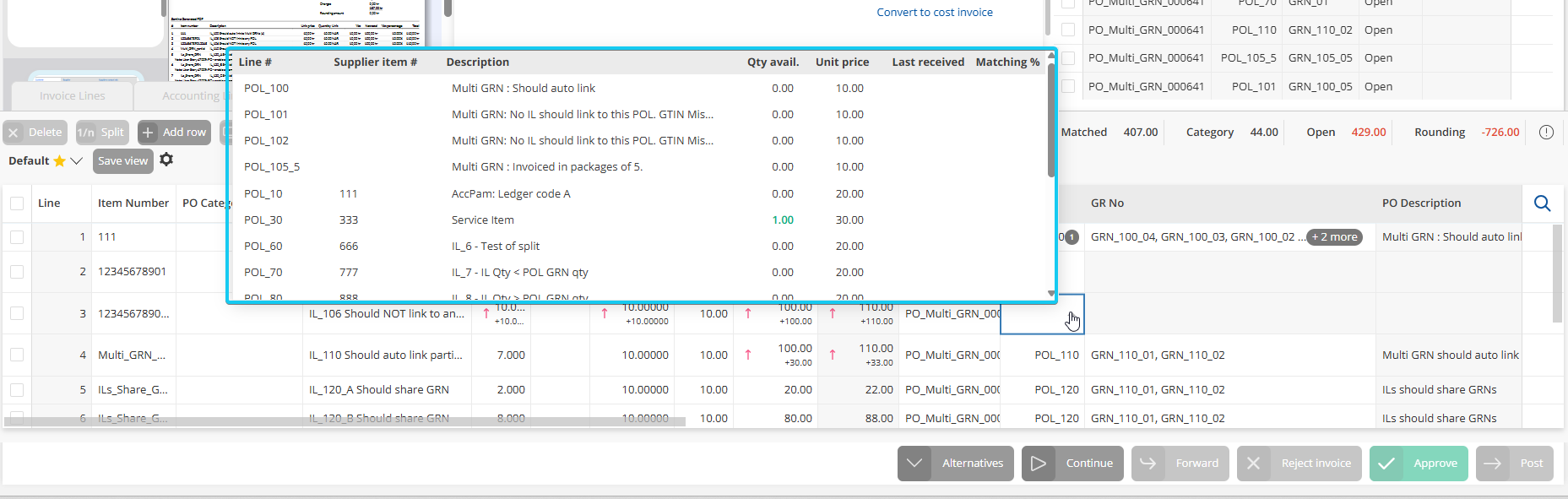Click the 1/n Split icon
This screenshot has width=1568, height=499.
[x=85, y=133]
